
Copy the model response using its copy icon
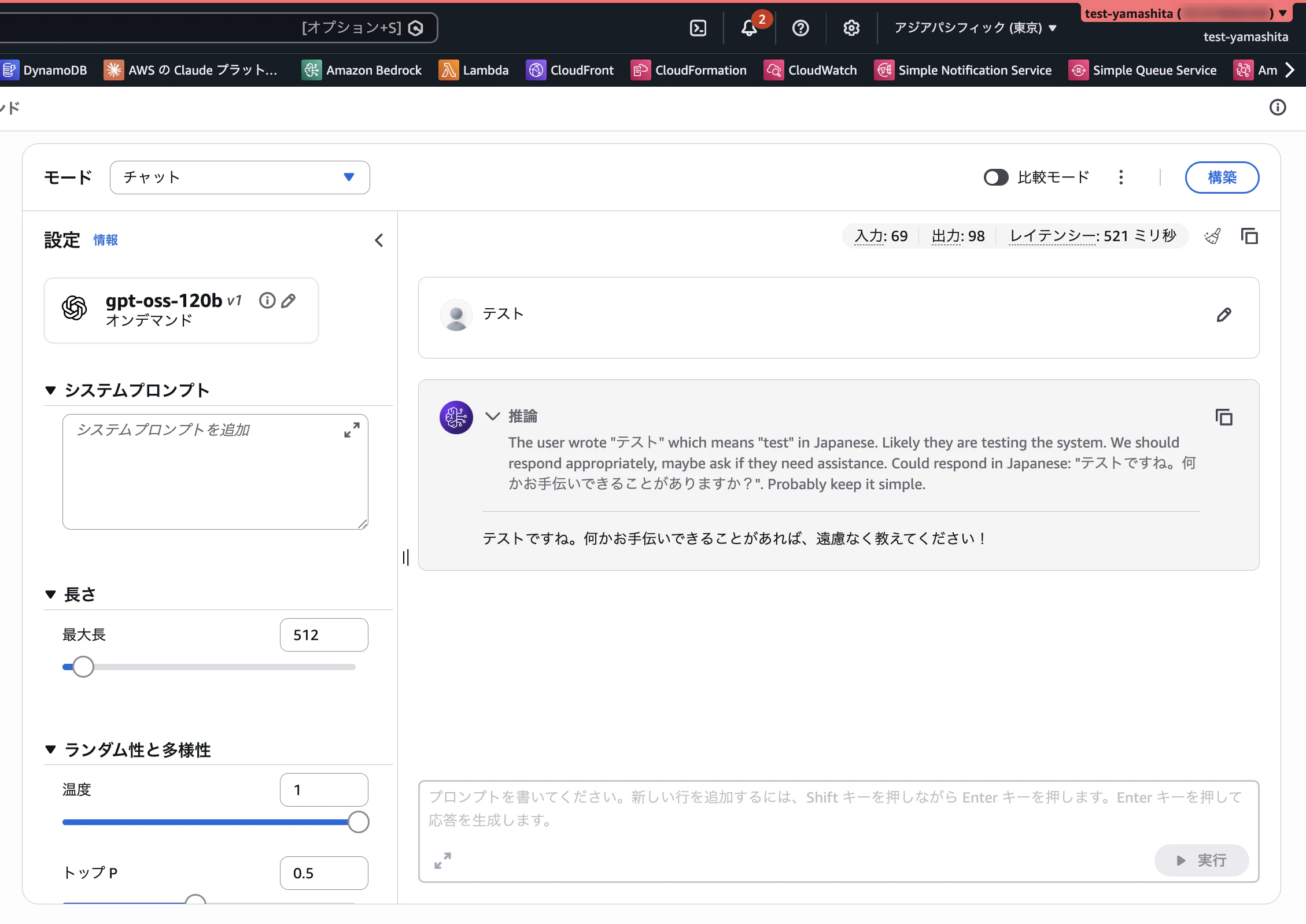[x=1224, y=417]
